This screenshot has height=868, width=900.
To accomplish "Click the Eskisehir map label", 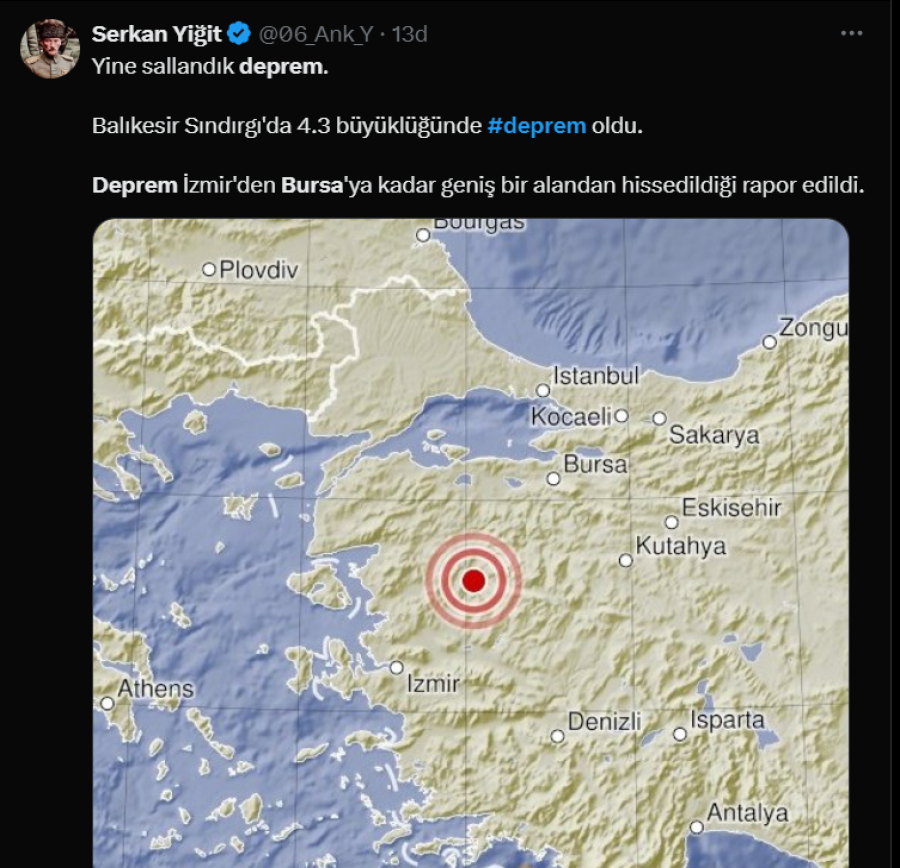I will tap(731, 507).
